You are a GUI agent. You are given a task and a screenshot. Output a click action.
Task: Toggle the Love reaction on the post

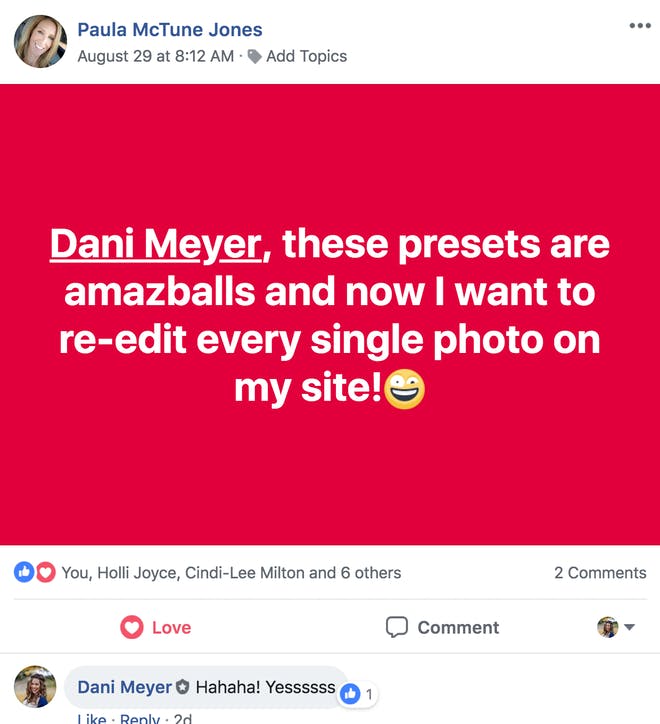[156, 627]
